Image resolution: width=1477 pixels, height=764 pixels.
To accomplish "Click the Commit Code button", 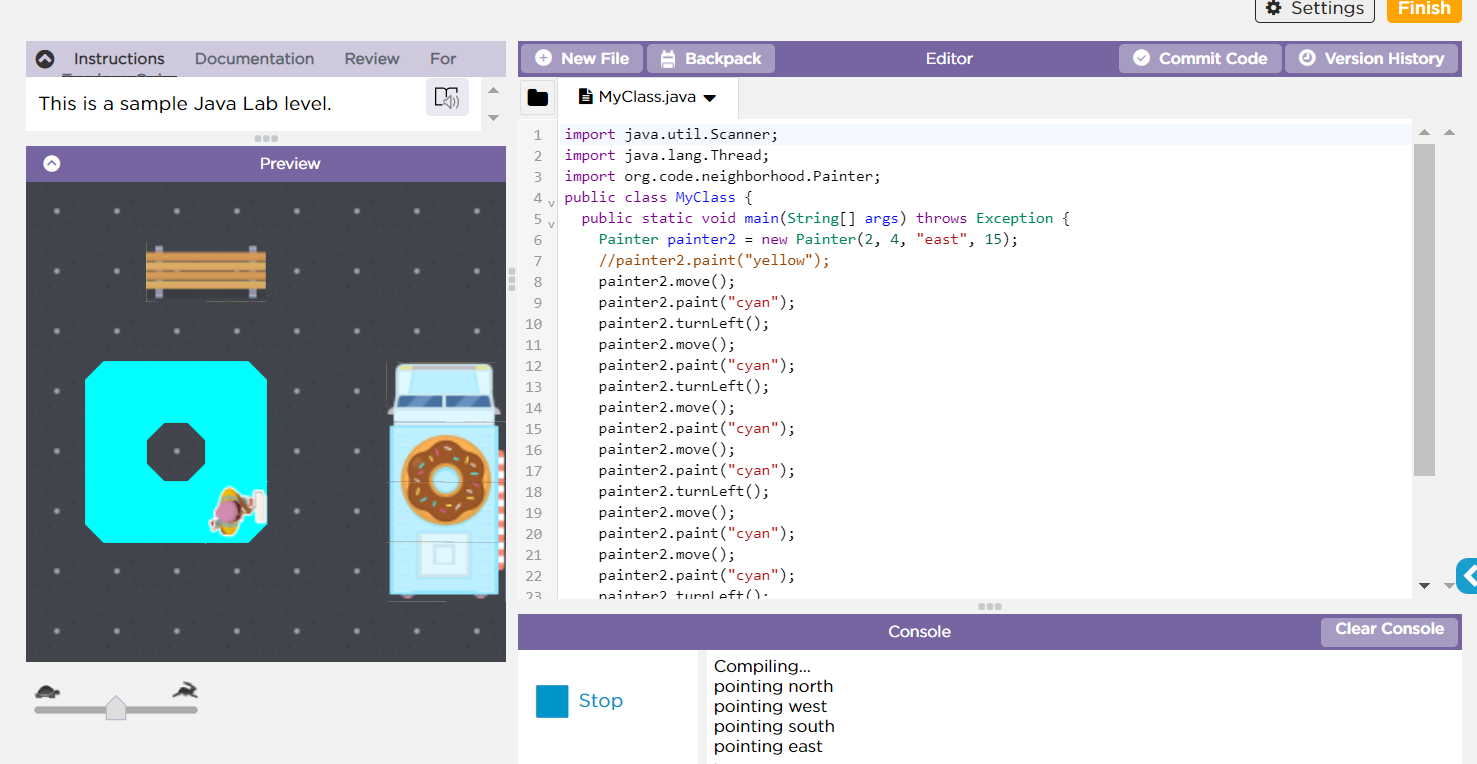I will [1200, 59].
